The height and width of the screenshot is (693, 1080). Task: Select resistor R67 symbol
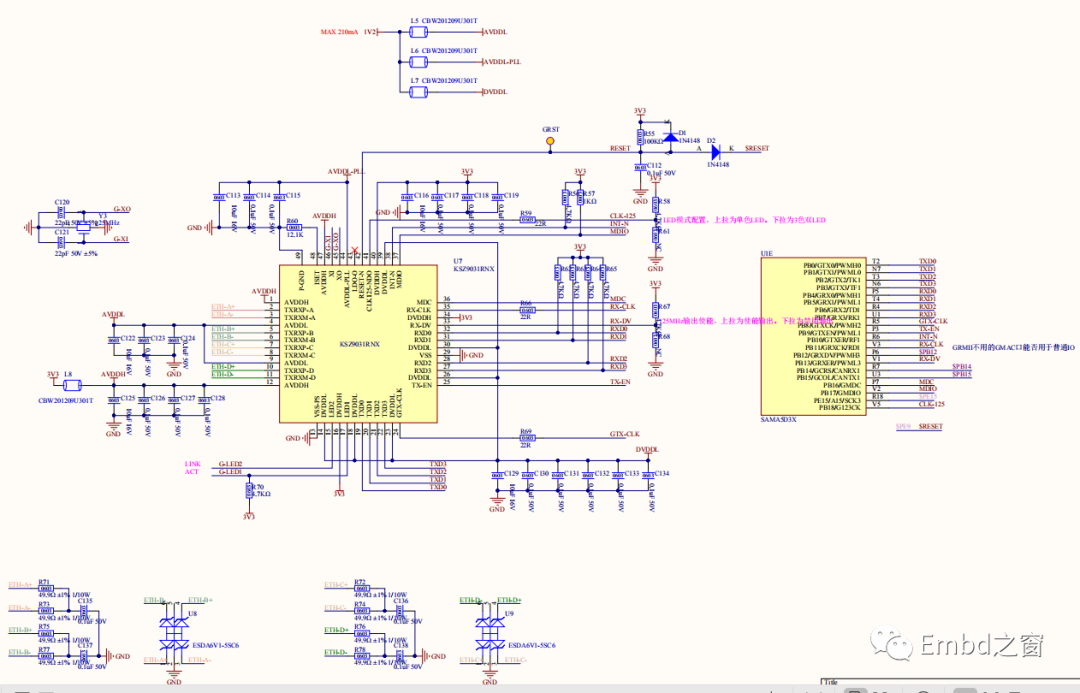tap(655, 311)
